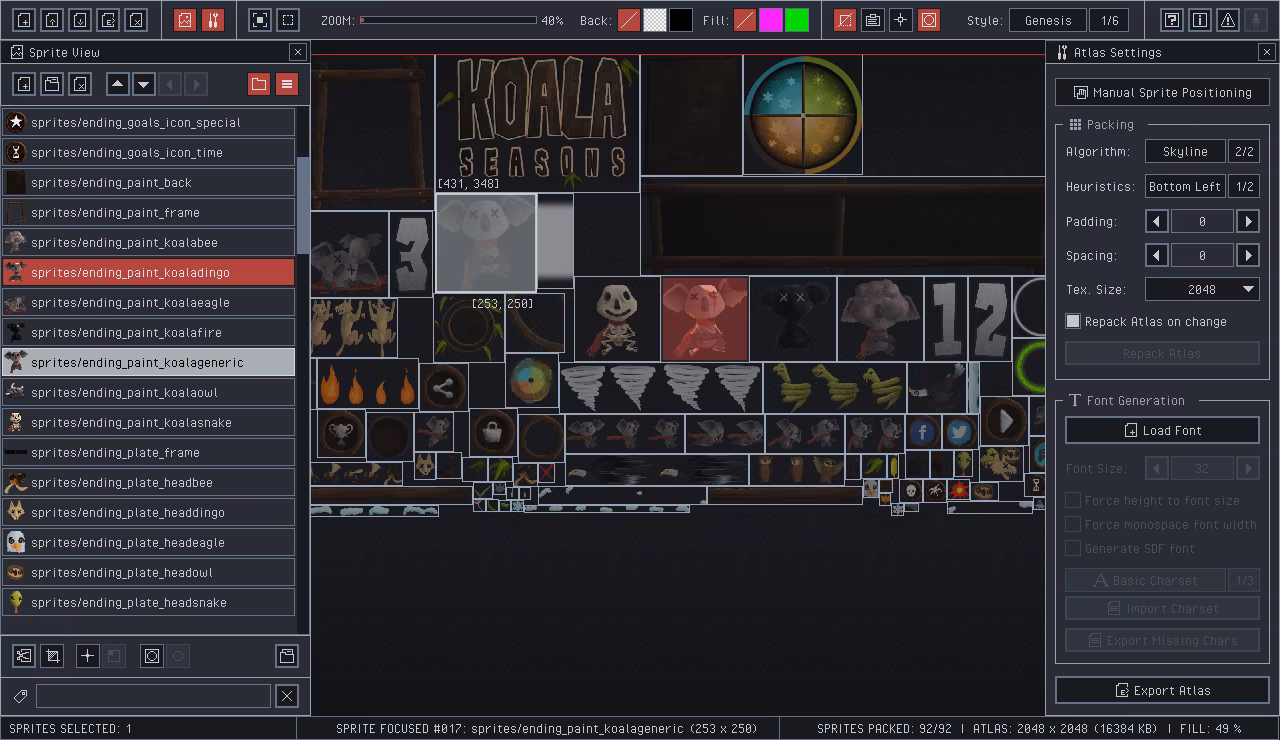
Task: Pick the magenta Fill color swatch
Action: pyautogui.click(x=771, y=20)
